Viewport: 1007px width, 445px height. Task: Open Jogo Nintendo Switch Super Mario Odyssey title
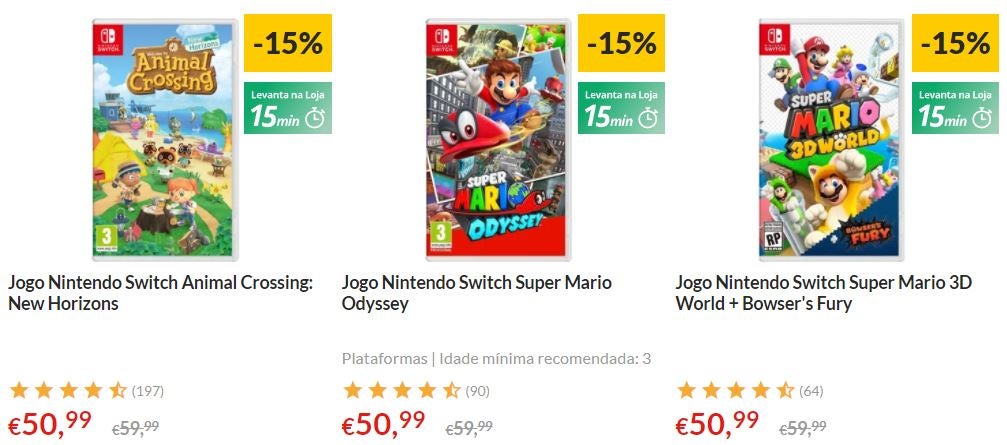(477, 293)
